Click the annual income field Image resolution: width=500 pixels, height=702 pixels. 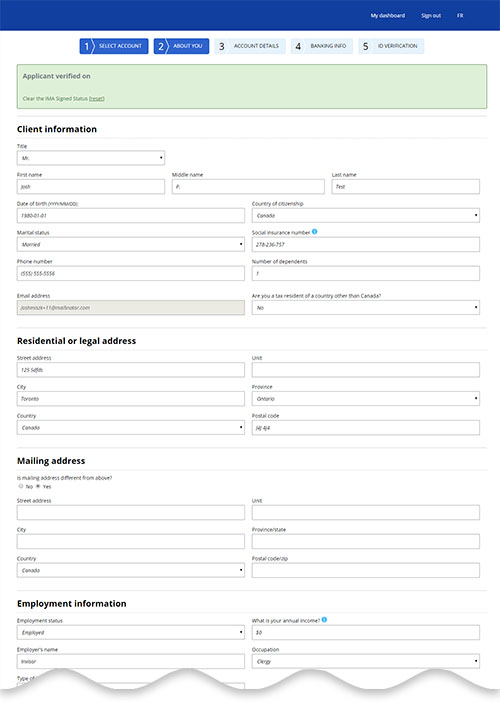coord(366,633)
